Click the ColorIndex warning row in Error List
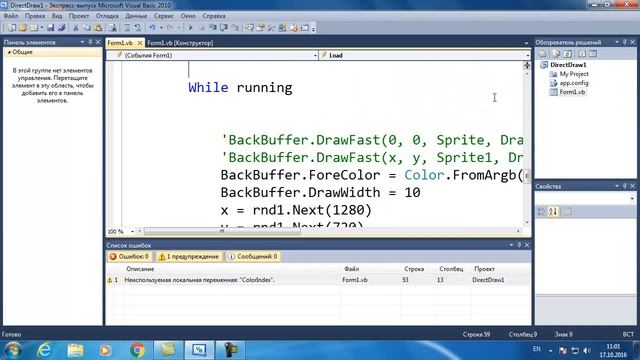This screenshot has height=360, width=640. (x=318, y=280)
